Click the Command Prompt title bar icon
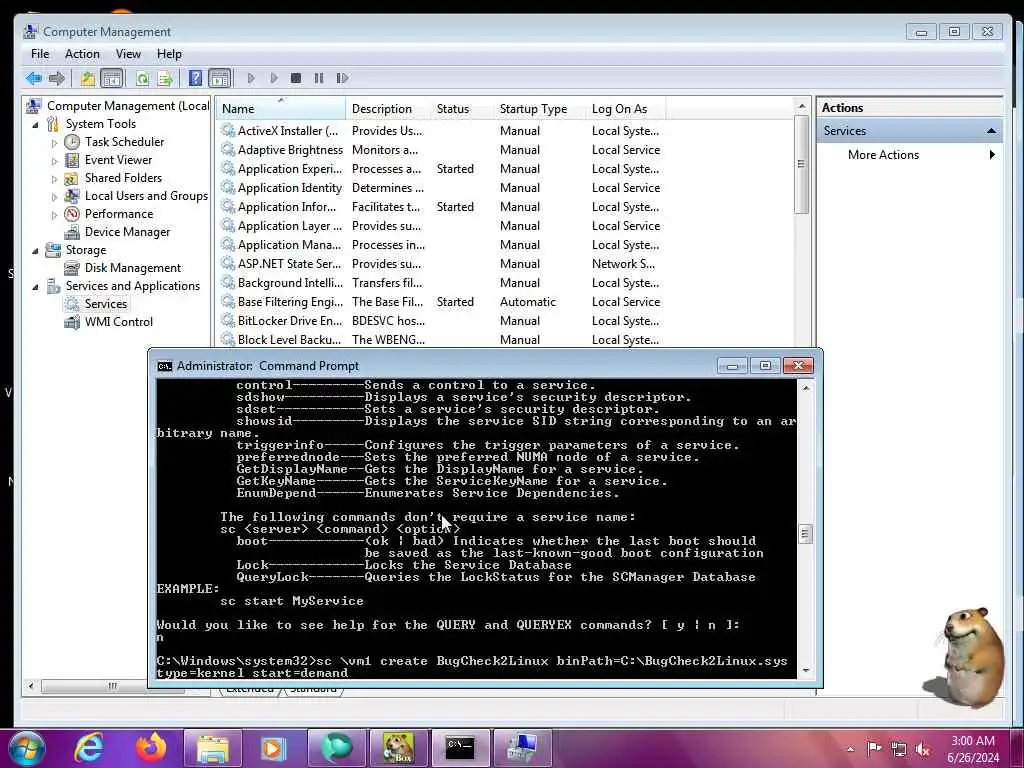The height and width of the screenshot is (768, 1024). 165,366
